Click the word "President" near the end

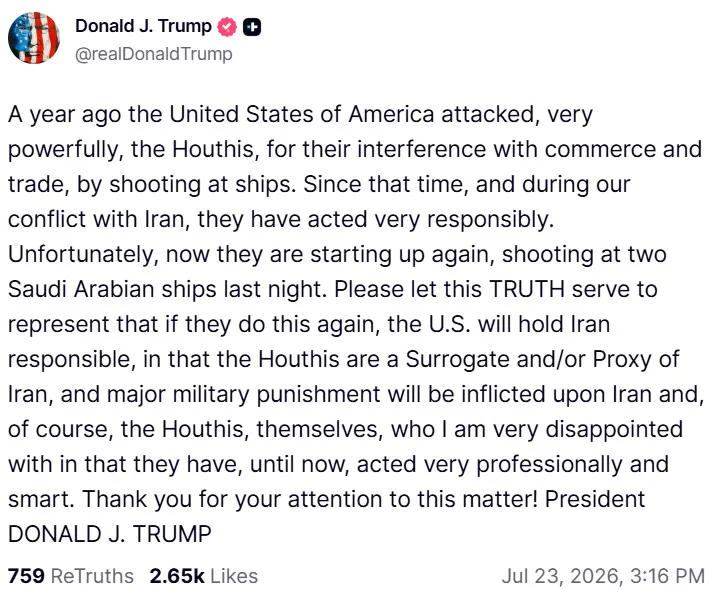[595, 499]
